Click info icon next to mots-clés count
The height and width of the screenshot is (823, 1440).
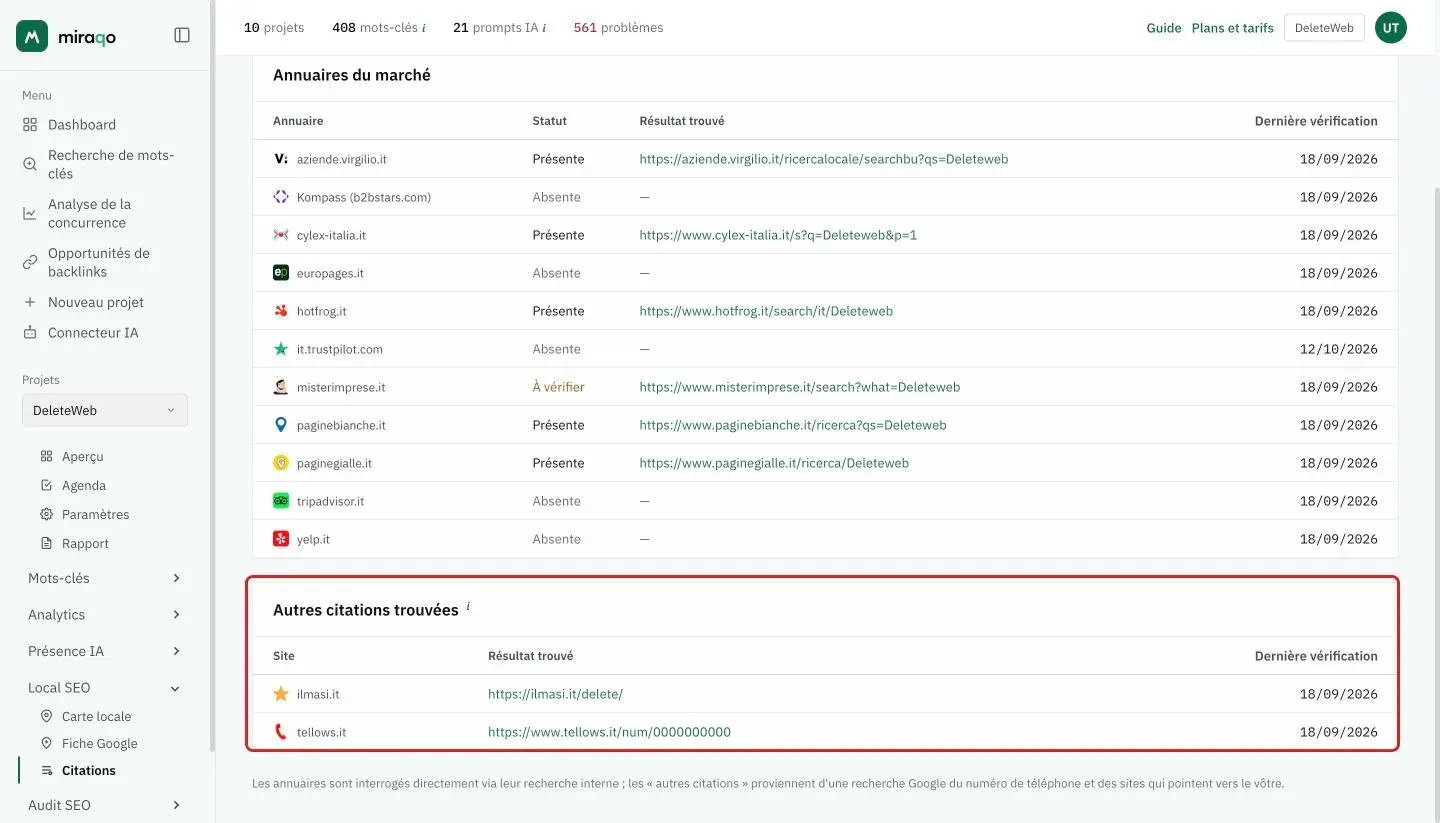pyautogui.click(x=423, y=28)
